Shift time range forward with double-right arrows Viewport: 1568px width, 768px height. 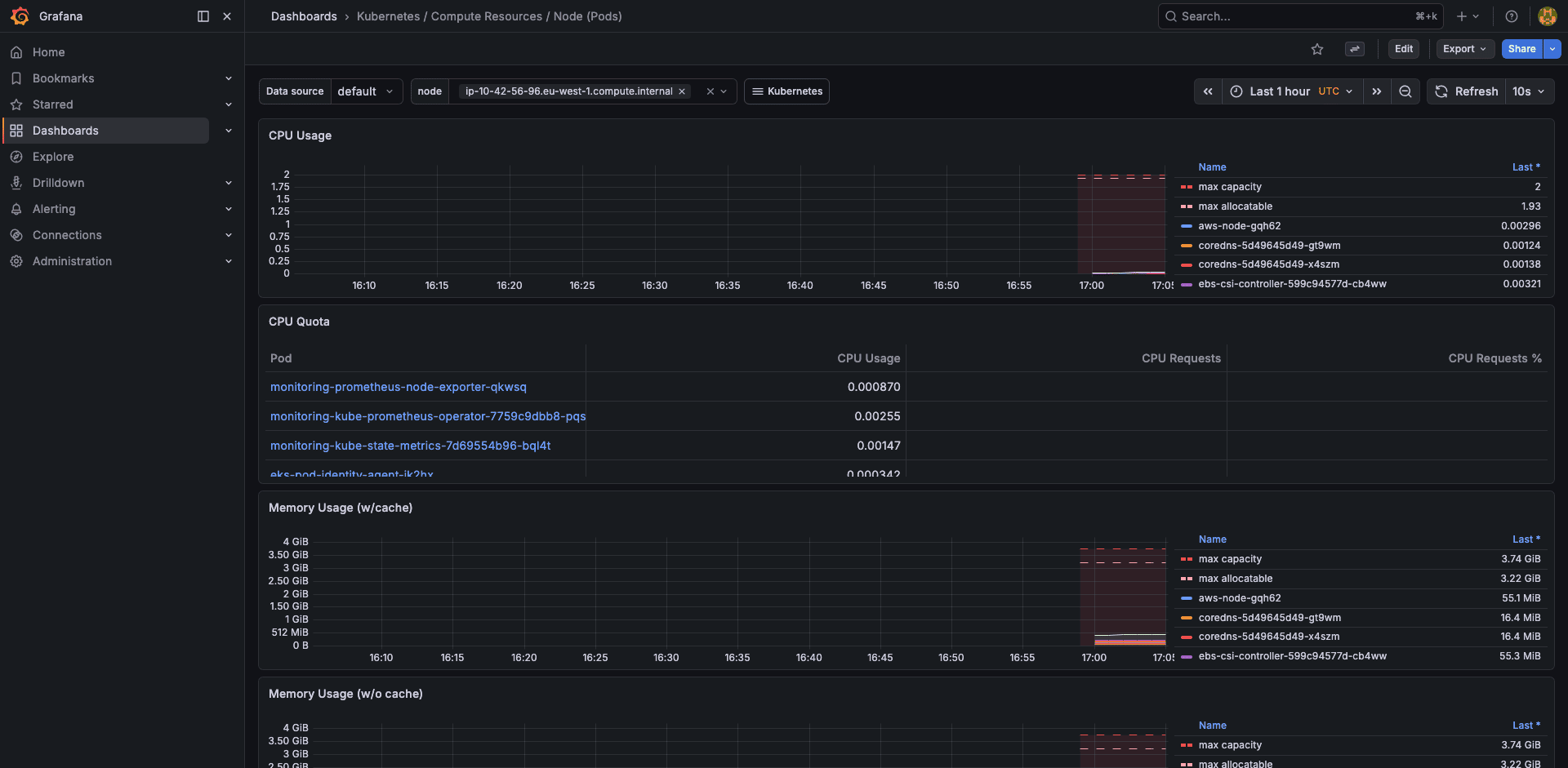pos(1377,91)
